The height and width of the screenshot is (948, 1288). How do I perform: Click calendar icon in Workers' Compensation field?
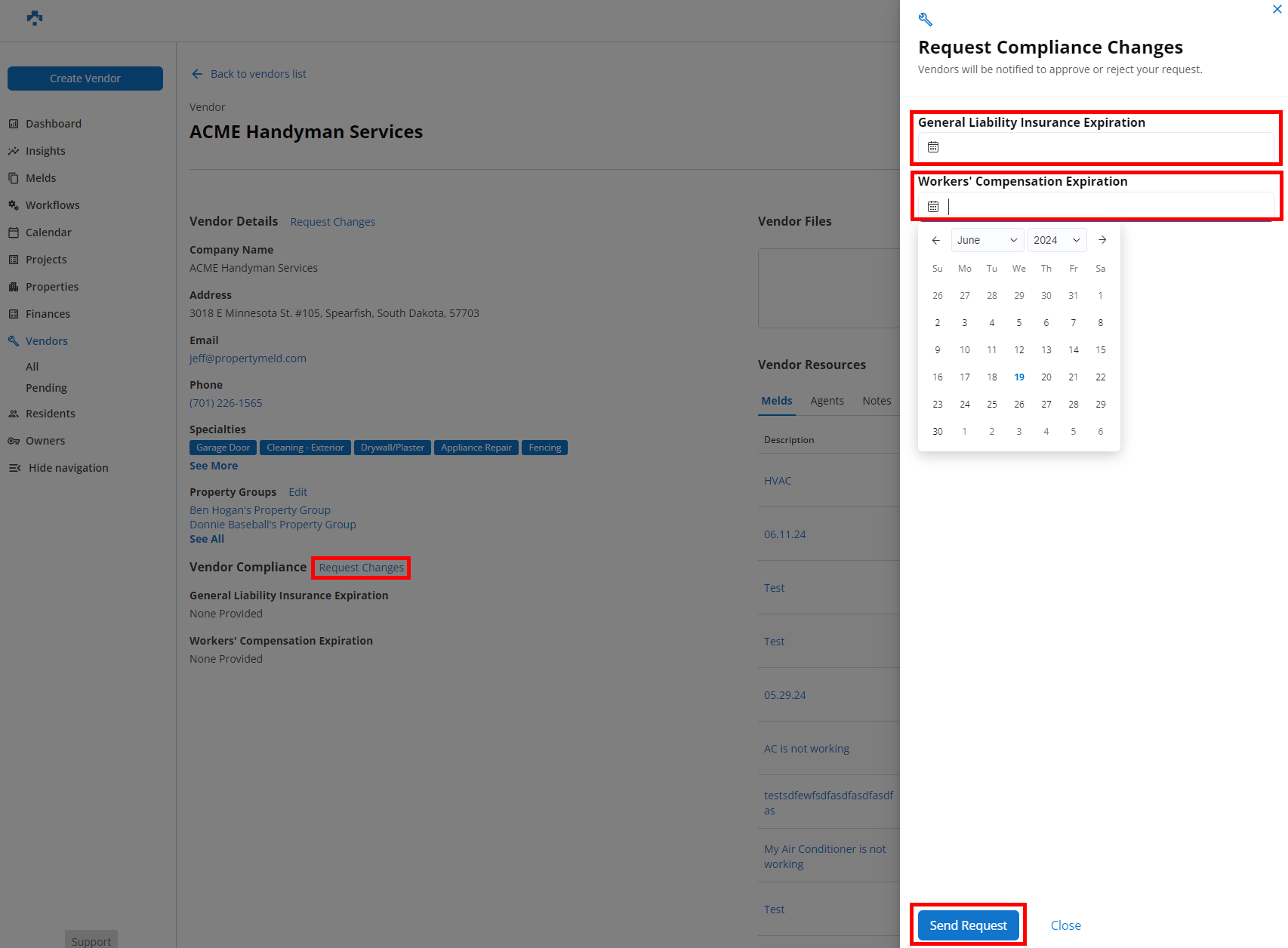933,206
